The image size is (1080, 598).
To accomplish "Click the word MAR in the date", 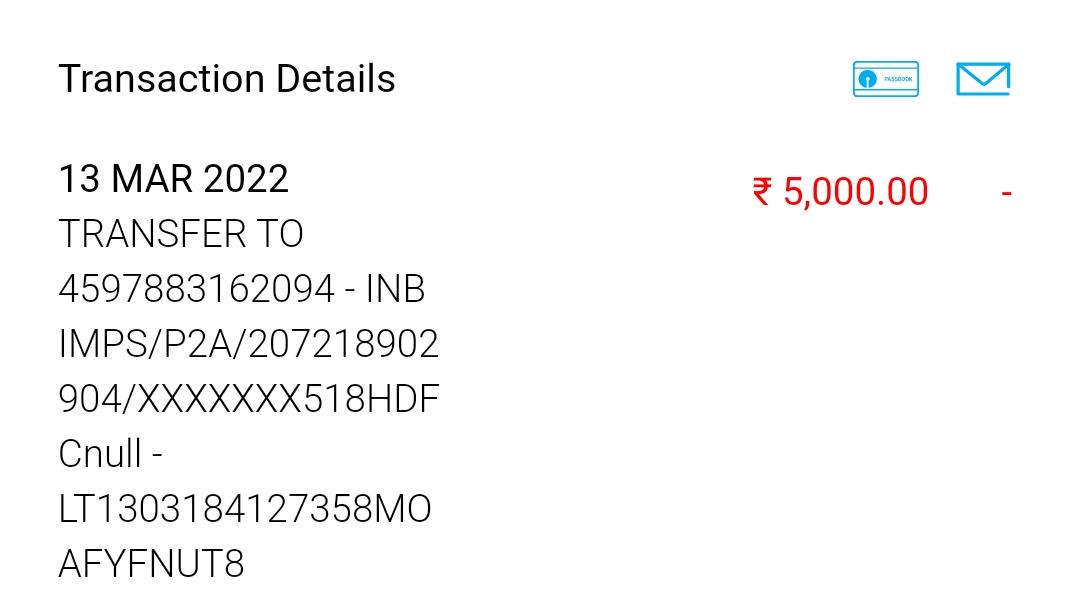I will [x=151, y=180].
